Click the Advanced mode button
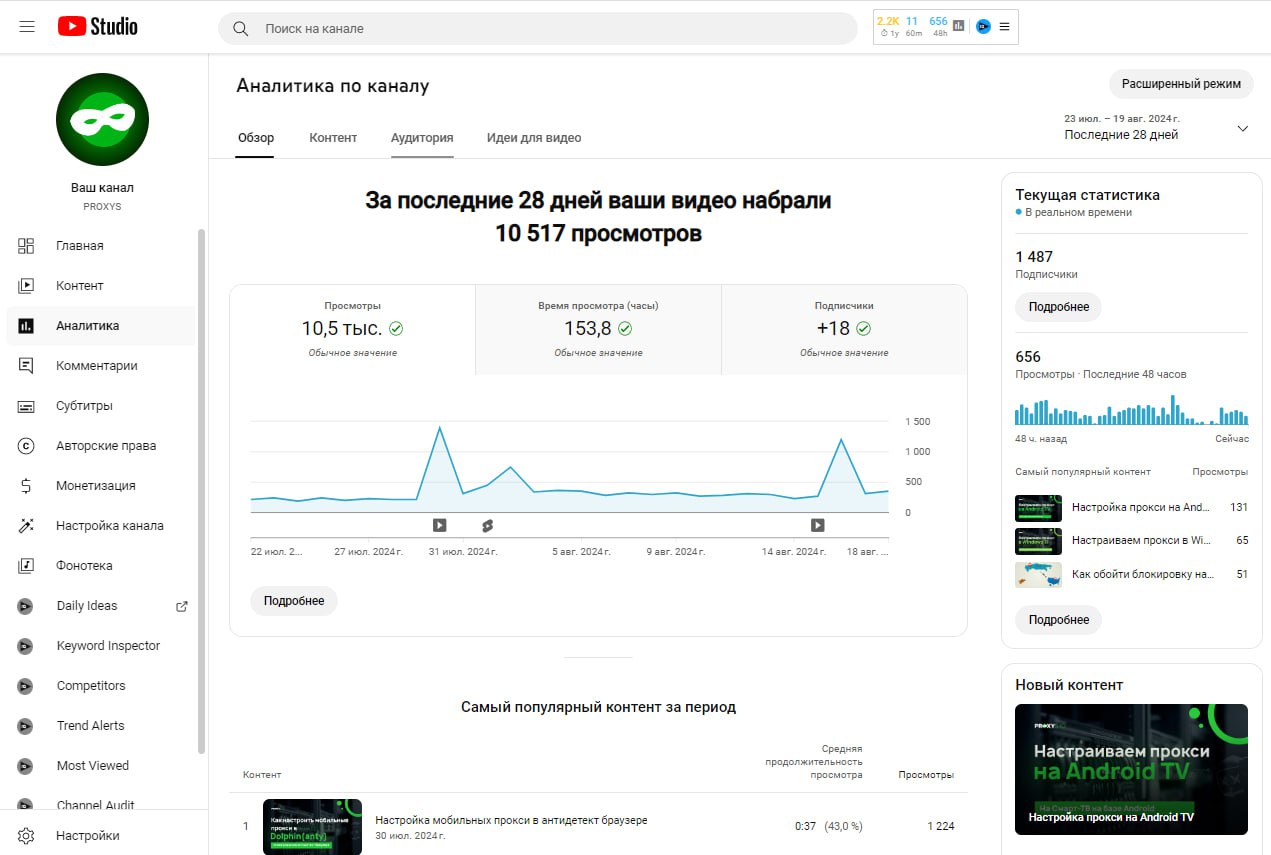Screen dimensions: 1271x855 (1181, 84)
